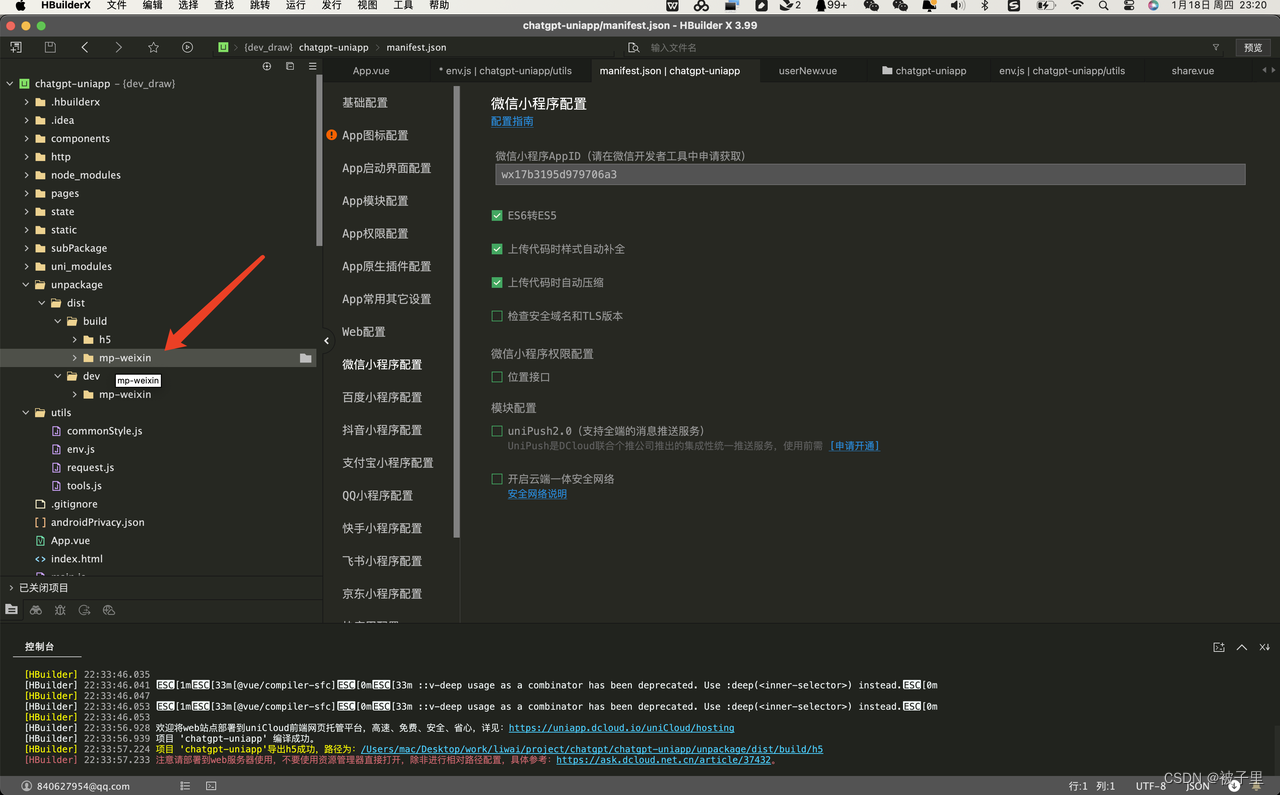The height and width of the screenshot is (795, 1280).
Task: Switch to the userNew.vue editor tab
Action: (808, 71)
